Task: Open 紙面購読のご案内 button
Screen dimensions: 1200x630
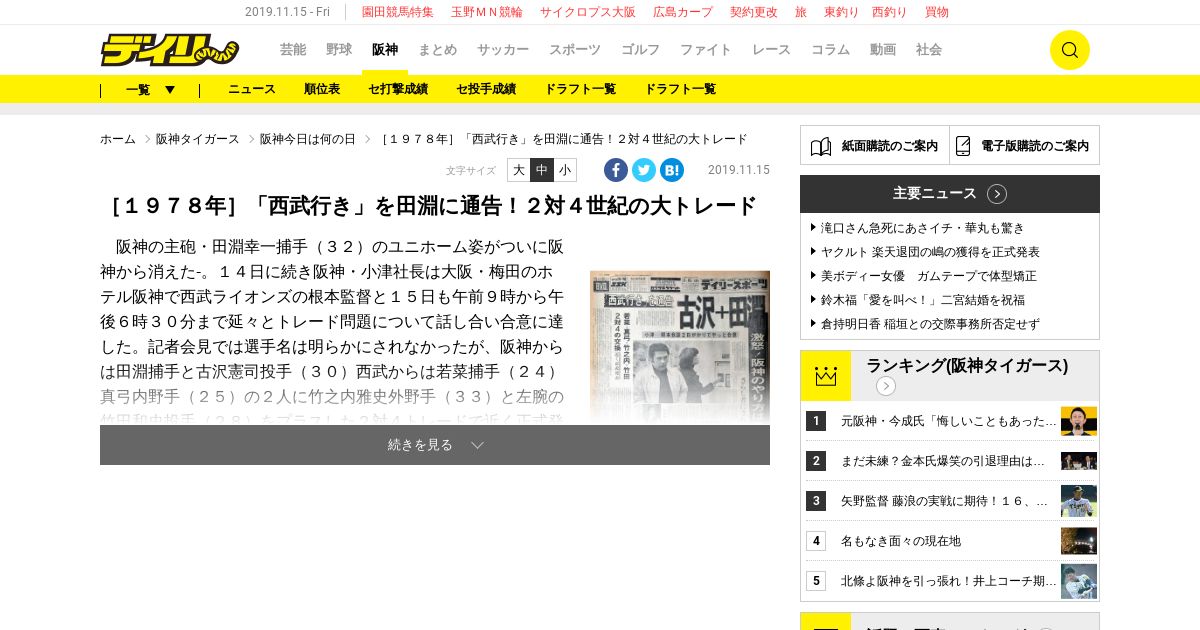Action: tap(875, 145)
